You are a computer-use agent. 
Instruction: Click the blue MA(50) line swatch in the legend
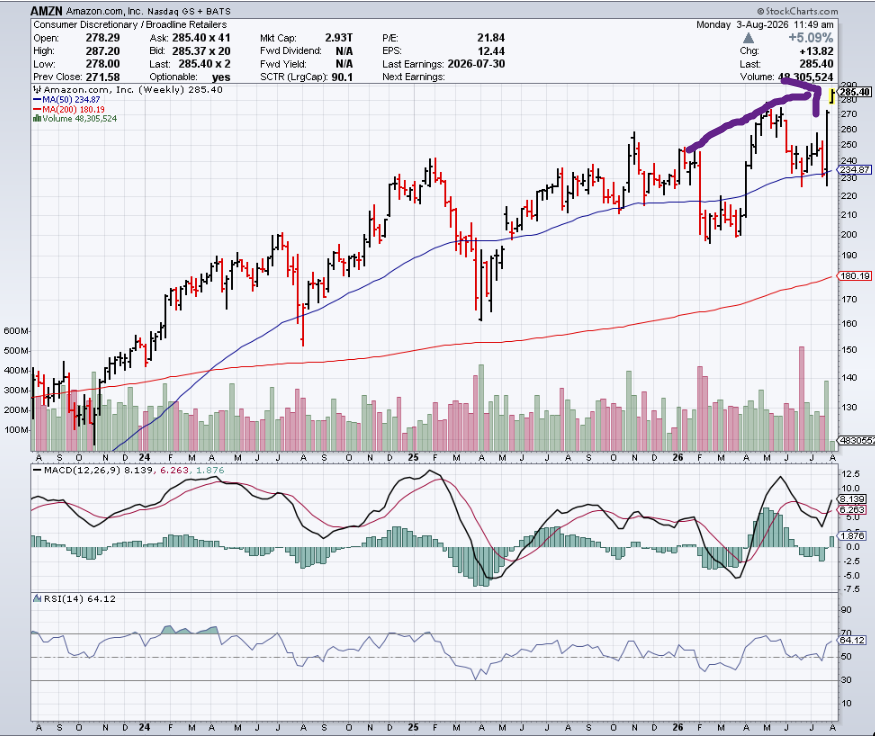[x=37, y=99]
